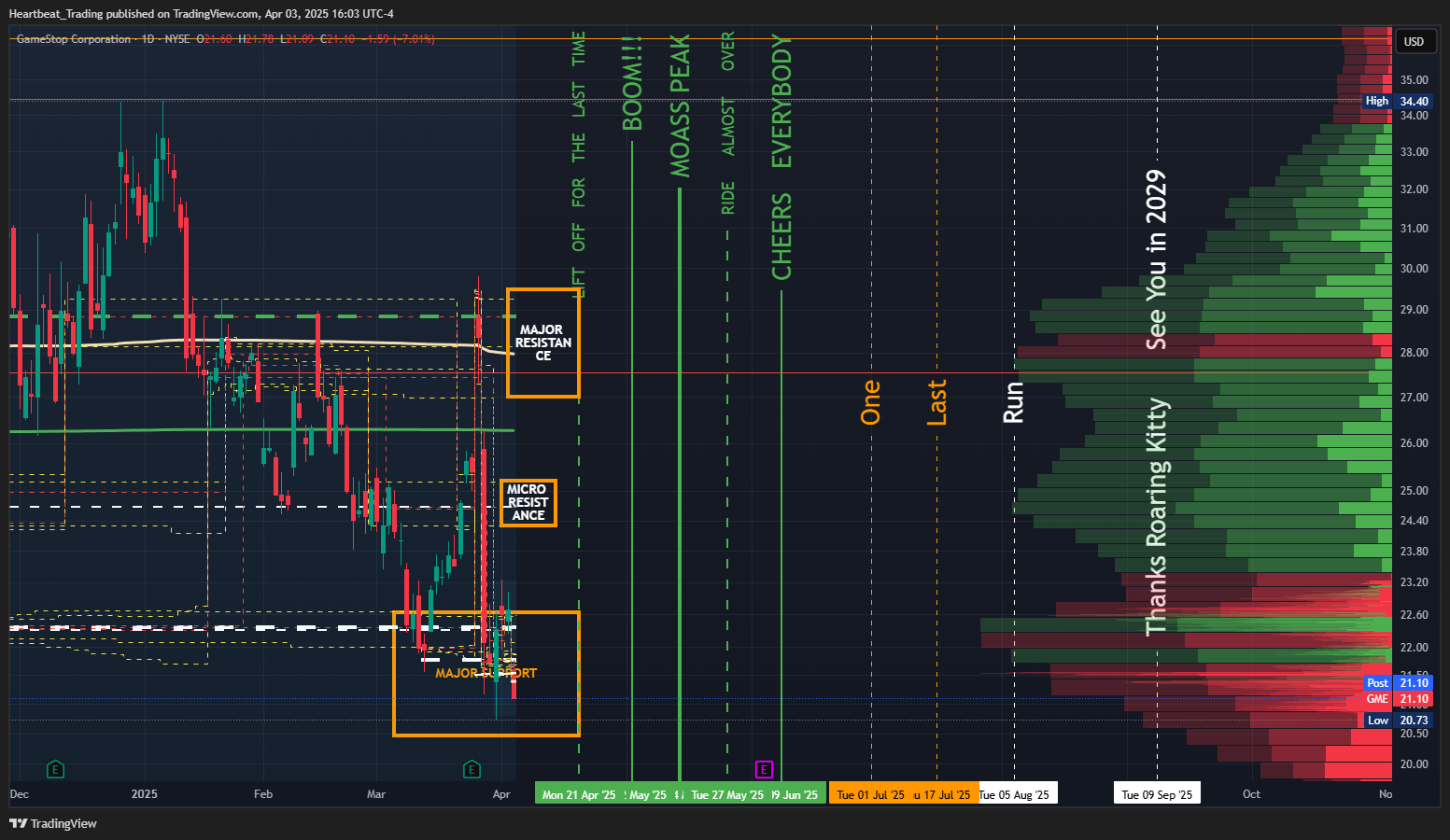
Task: Select the Tue 27 May '25 date marker
Action: (x=727, y=795)
